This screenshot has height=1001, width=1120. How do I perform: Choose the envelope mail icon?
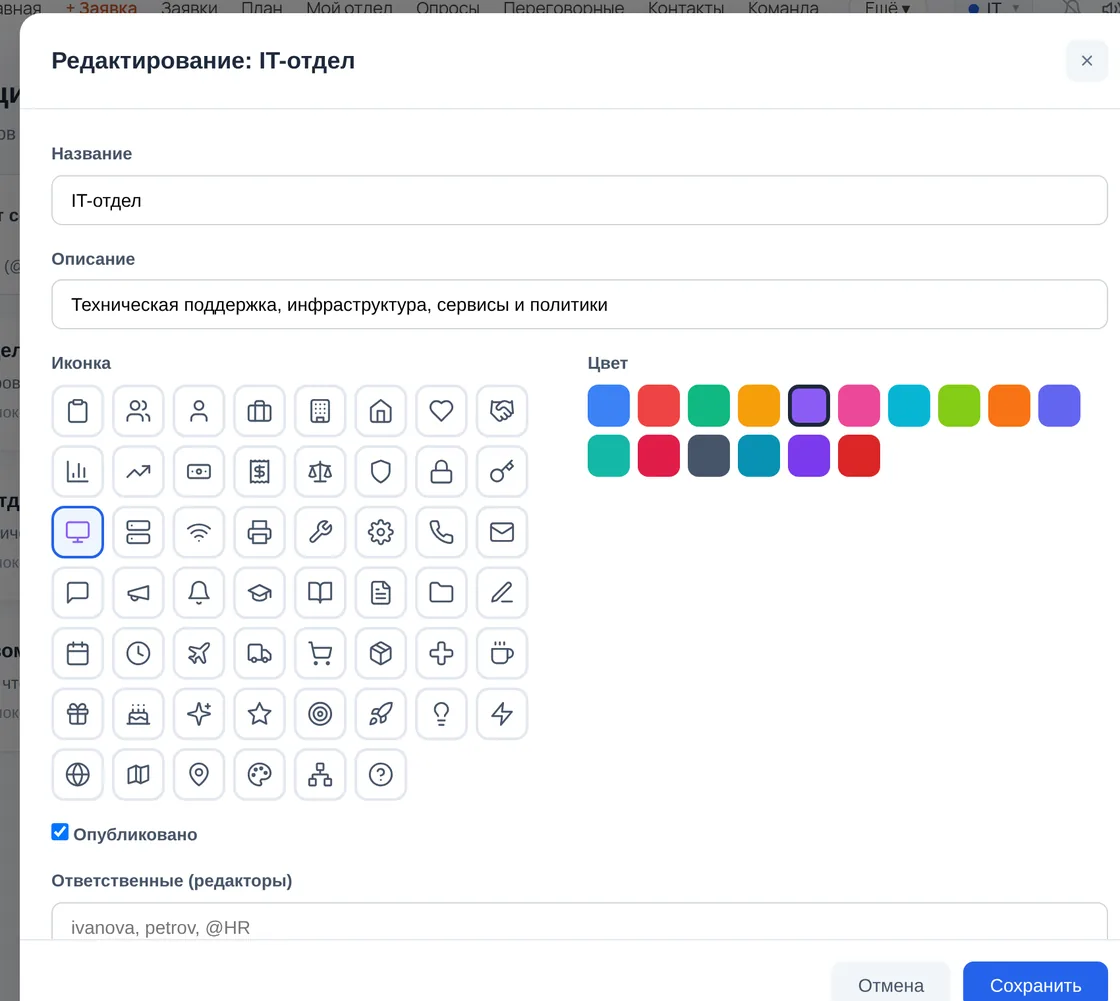(502, 532)
